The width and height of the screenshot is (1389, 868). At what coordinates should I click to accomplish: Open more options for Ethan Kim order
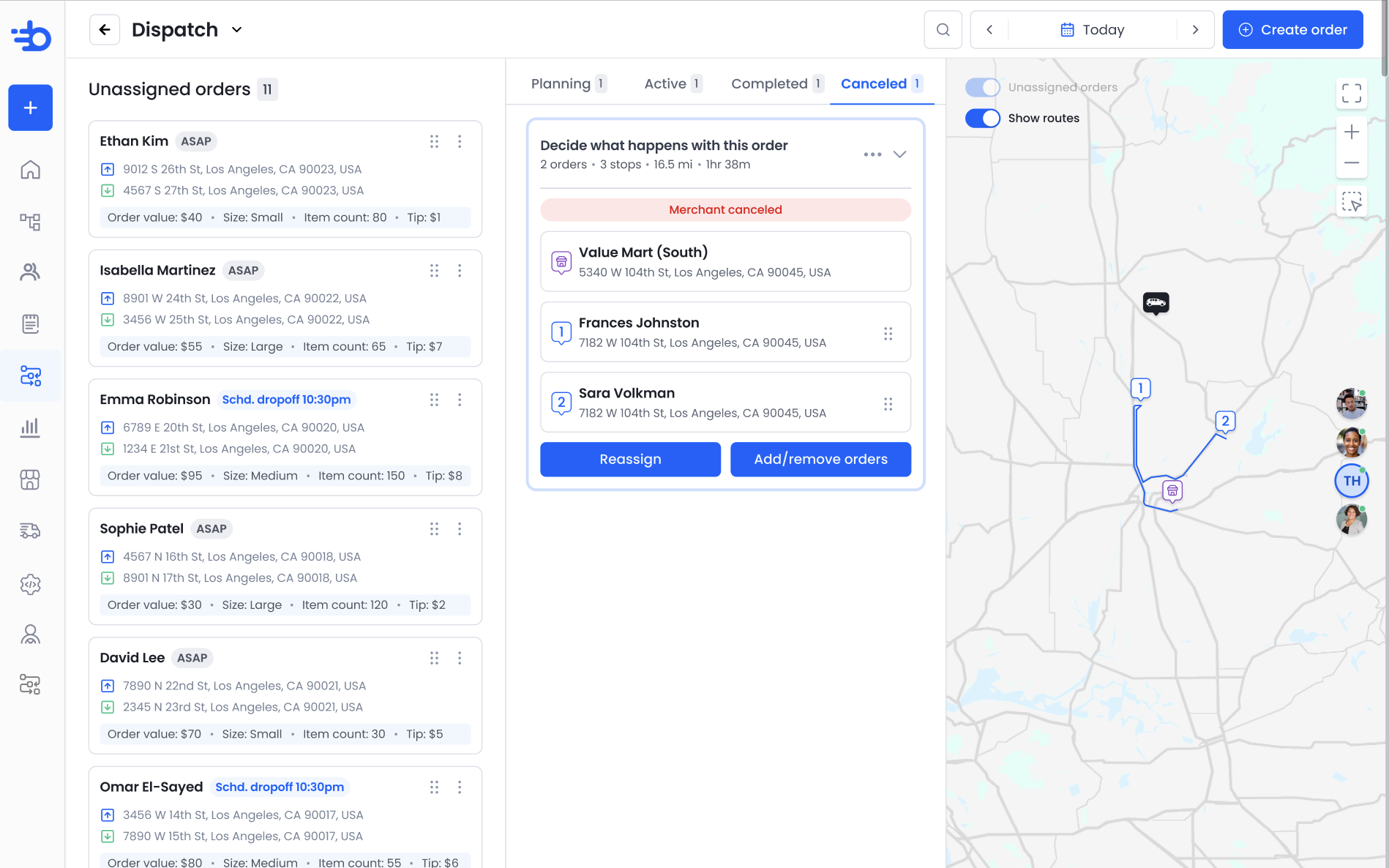point(460,141)
